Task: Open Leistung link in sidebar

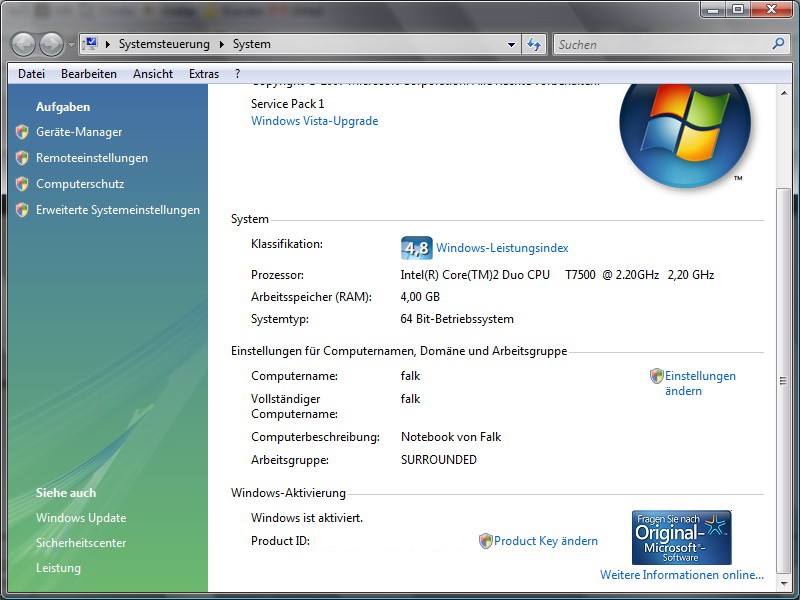Action: click(58, 568)
